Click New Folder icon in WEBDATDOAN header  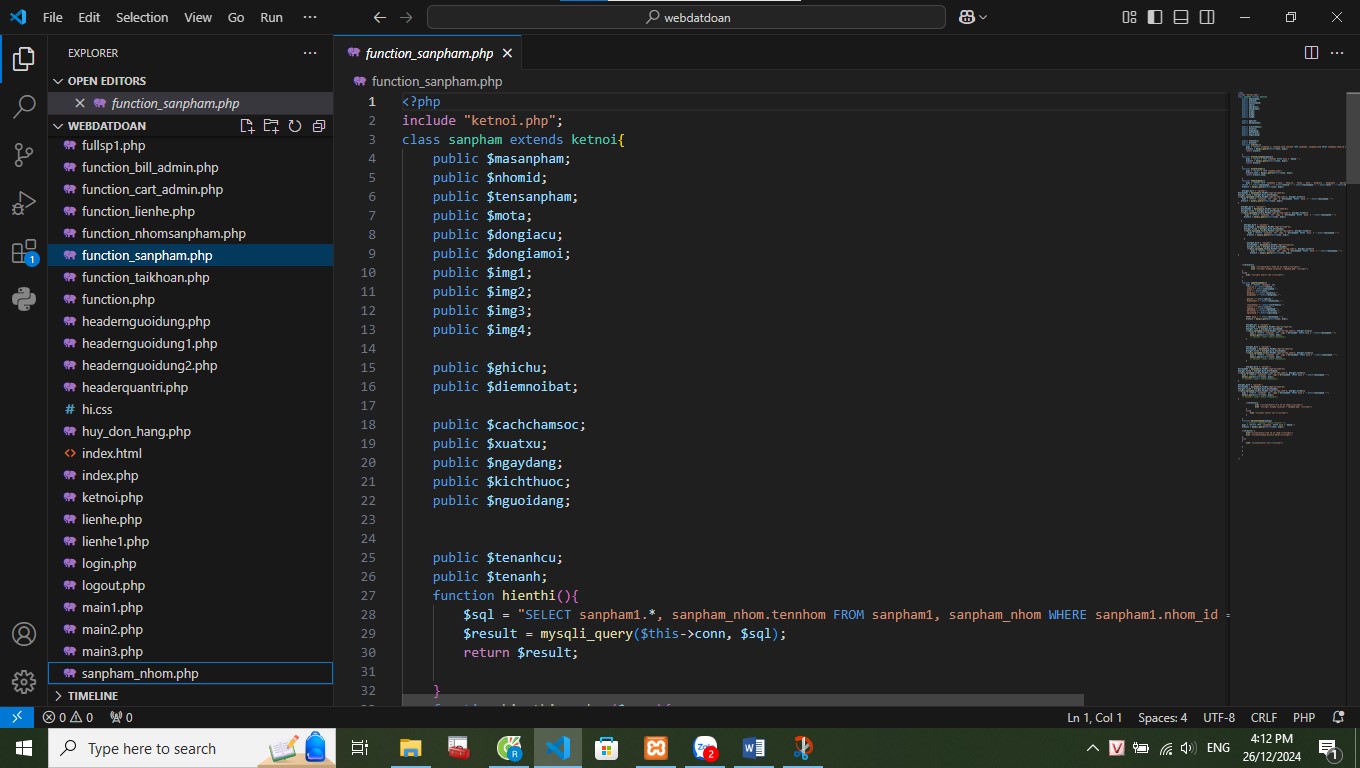(x=271, y=126)
